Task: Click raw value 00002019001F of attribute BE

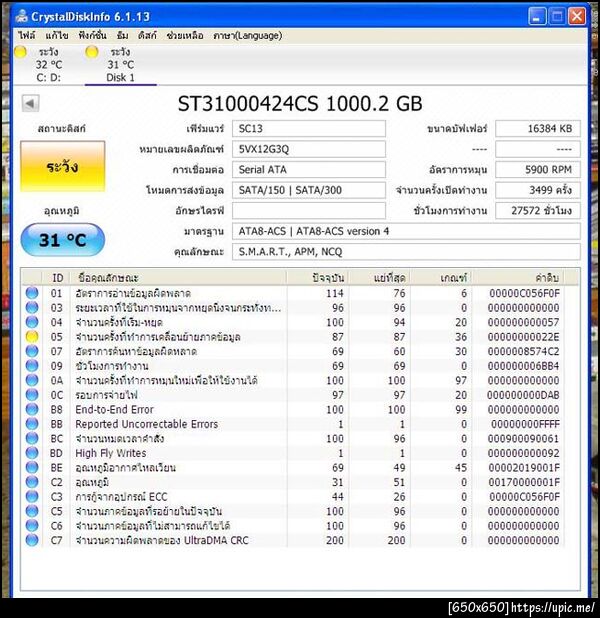Action: (x=524, y=468)
